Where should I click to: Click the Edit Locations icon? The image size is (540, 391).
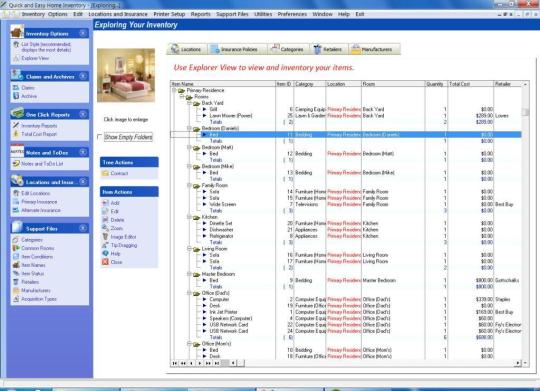tap(16, 193)
